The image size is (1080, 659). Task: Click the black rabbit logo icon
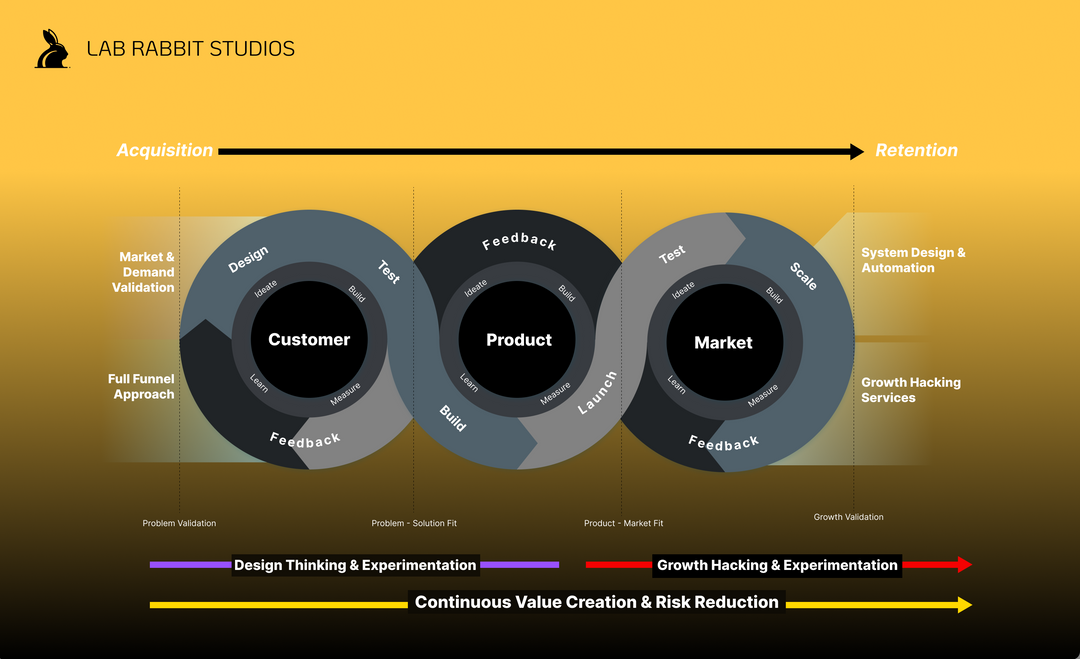(52, 49)
